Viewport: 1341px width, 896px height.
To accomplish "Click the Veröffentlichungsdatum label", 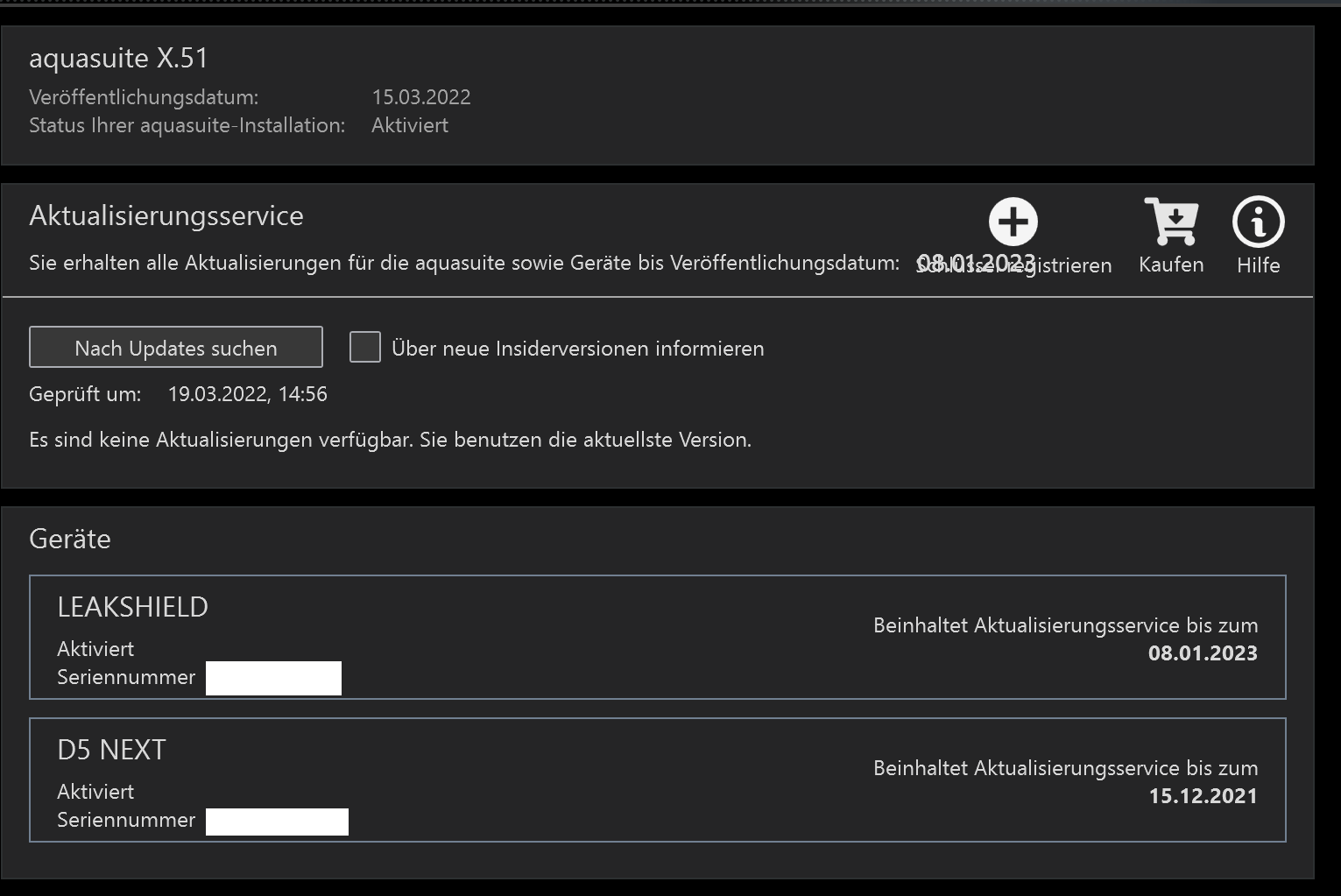I will pos(144,97).
